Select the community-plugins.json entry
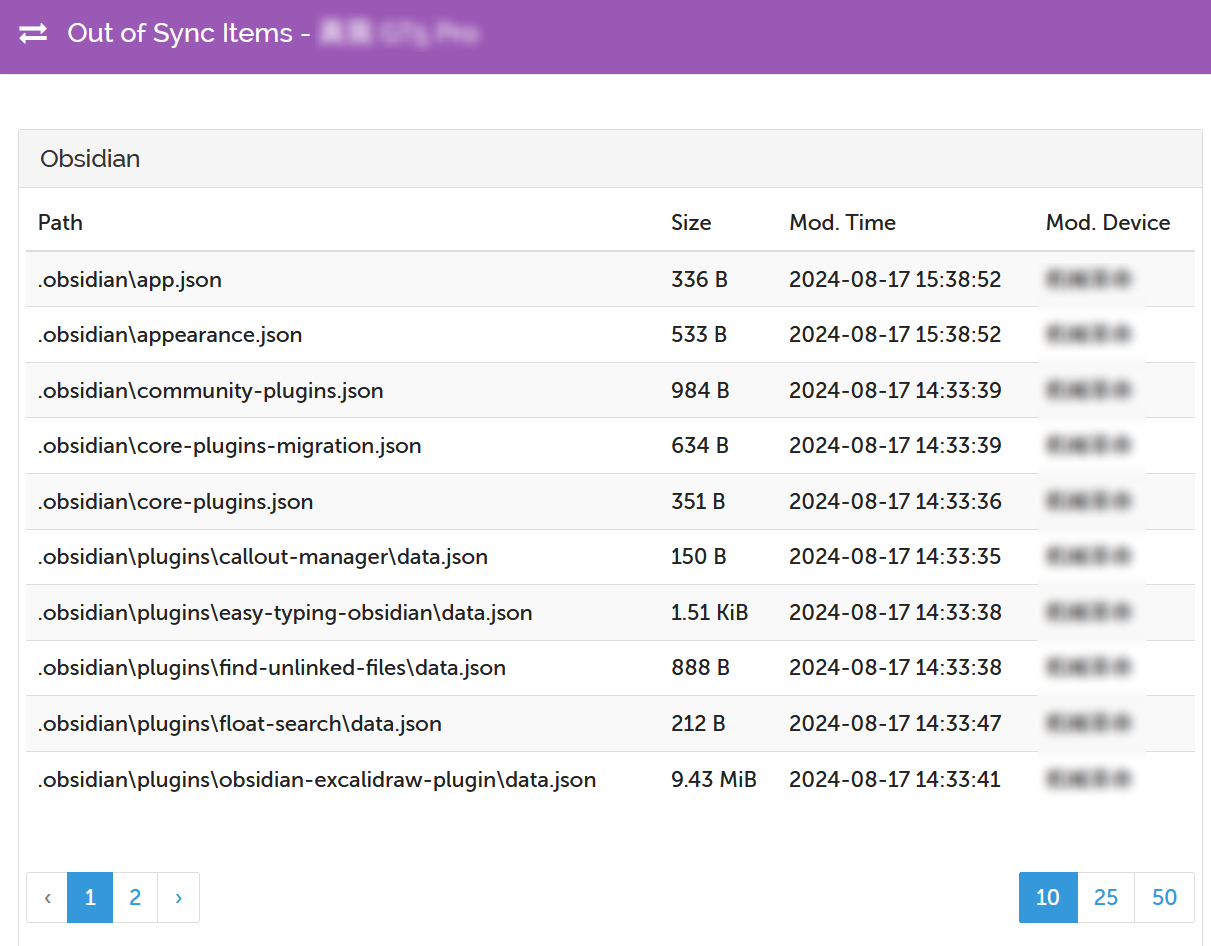 pyautogui.click(x=210, y=390)
